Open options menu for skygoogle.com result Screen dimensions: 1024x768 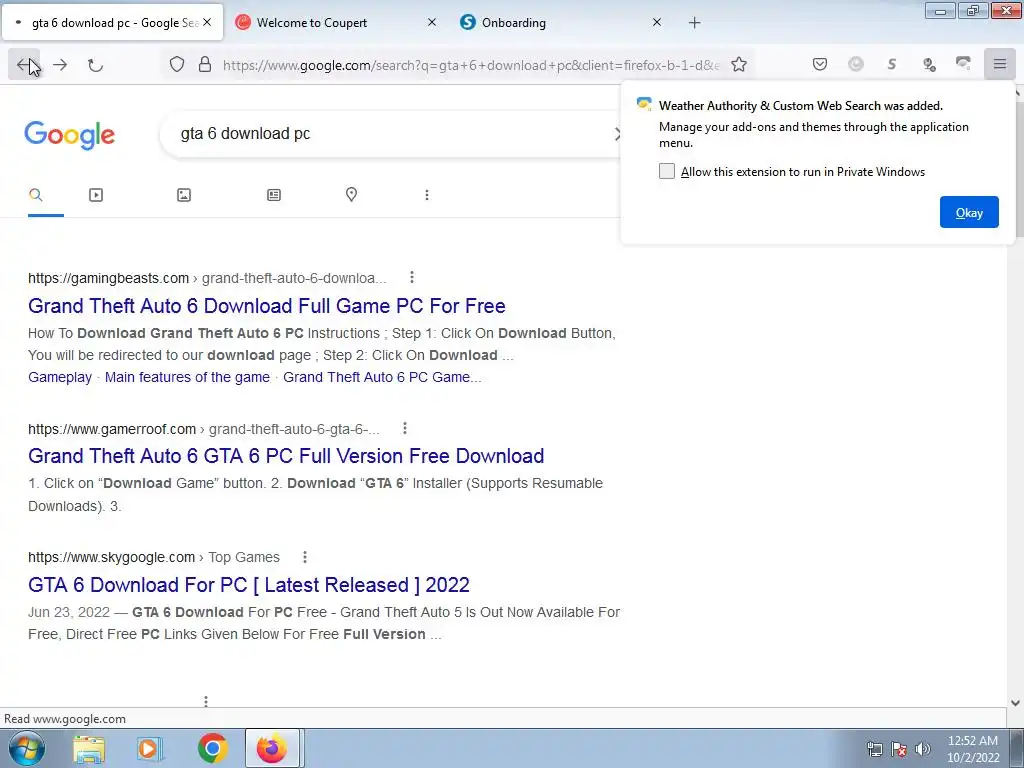(304, 557)
